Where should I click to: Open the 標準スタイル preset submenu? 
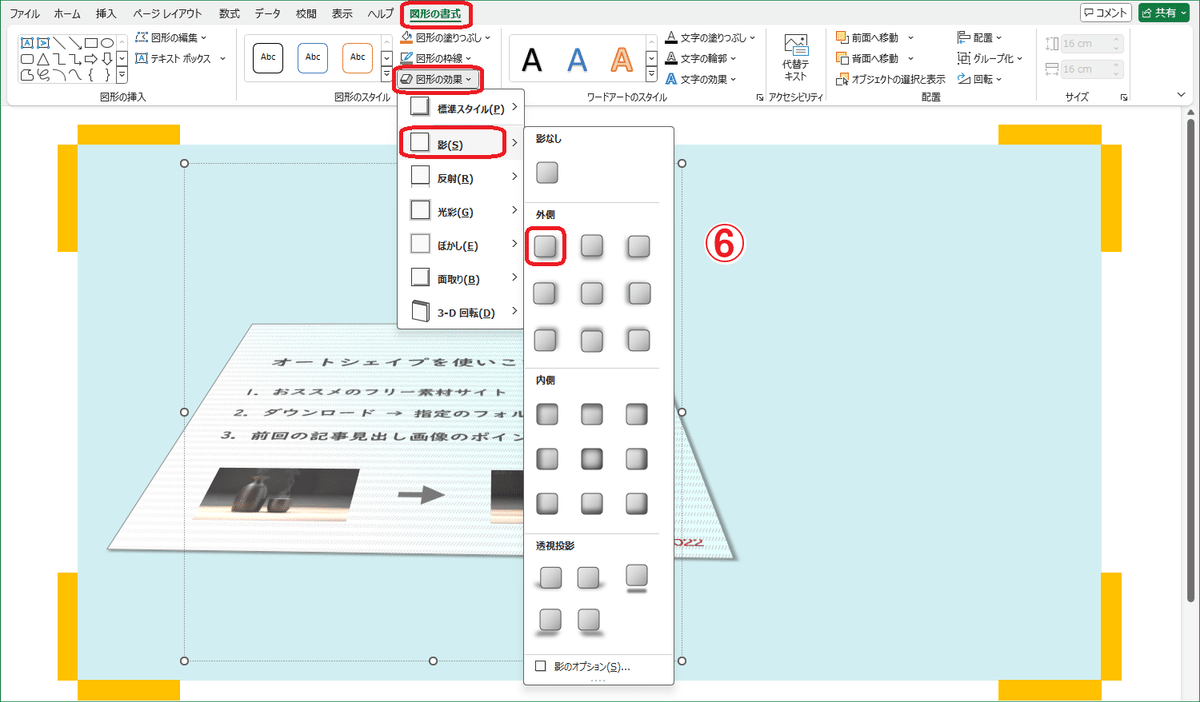point(461,108)
